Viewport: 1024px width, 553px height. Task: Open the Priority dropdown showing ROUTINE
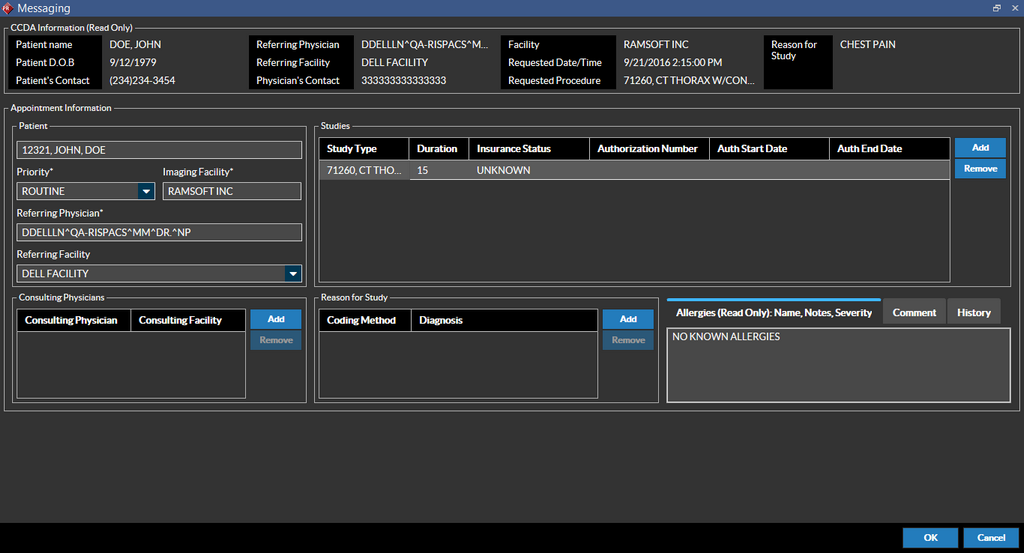click(146, 191)
